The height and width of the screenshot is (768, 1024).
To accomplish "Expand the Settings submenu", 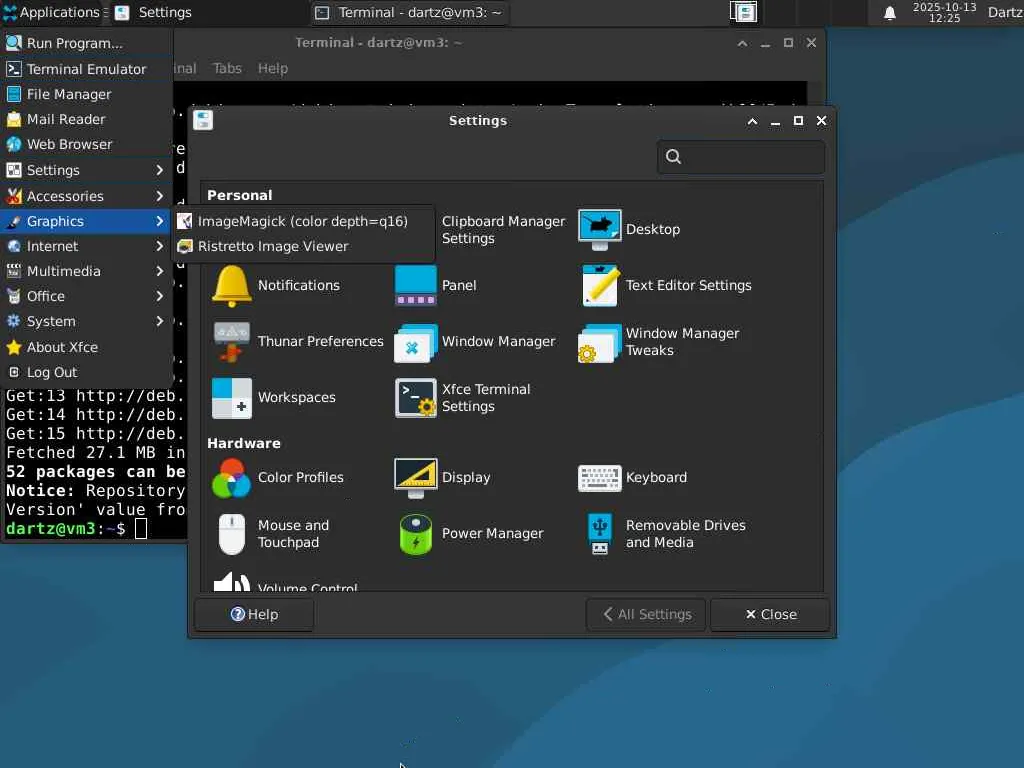I will point(86,170).
